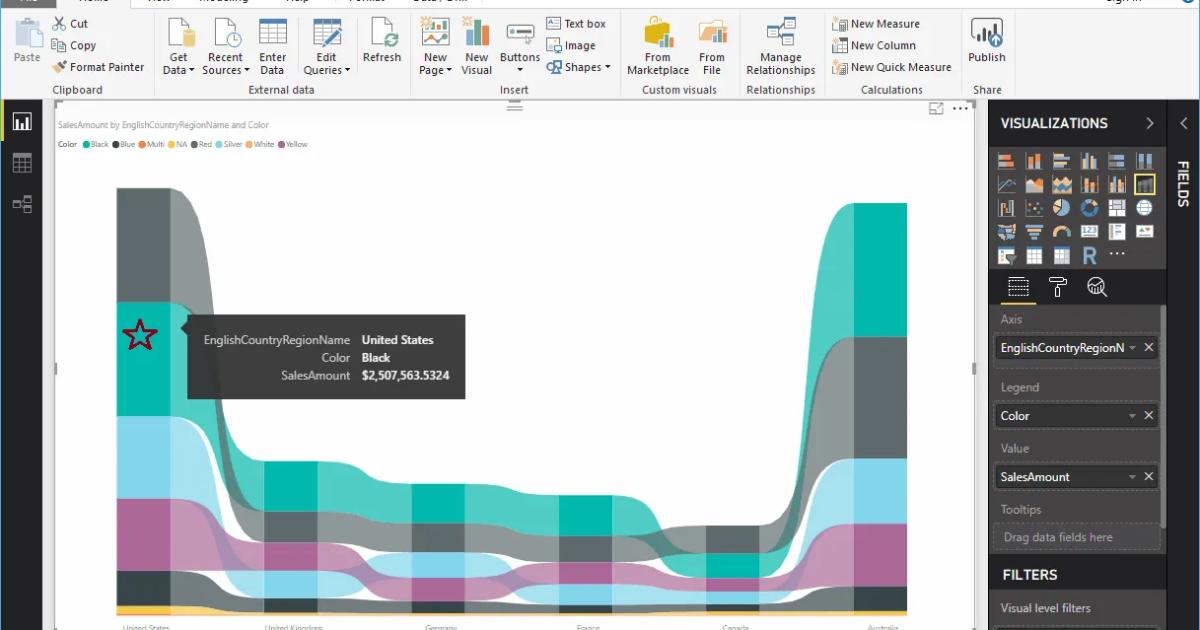Select the treemap visualization
Viewport: 1200px width, 630px height.
pyautogui.click(x=1117, y=208)
